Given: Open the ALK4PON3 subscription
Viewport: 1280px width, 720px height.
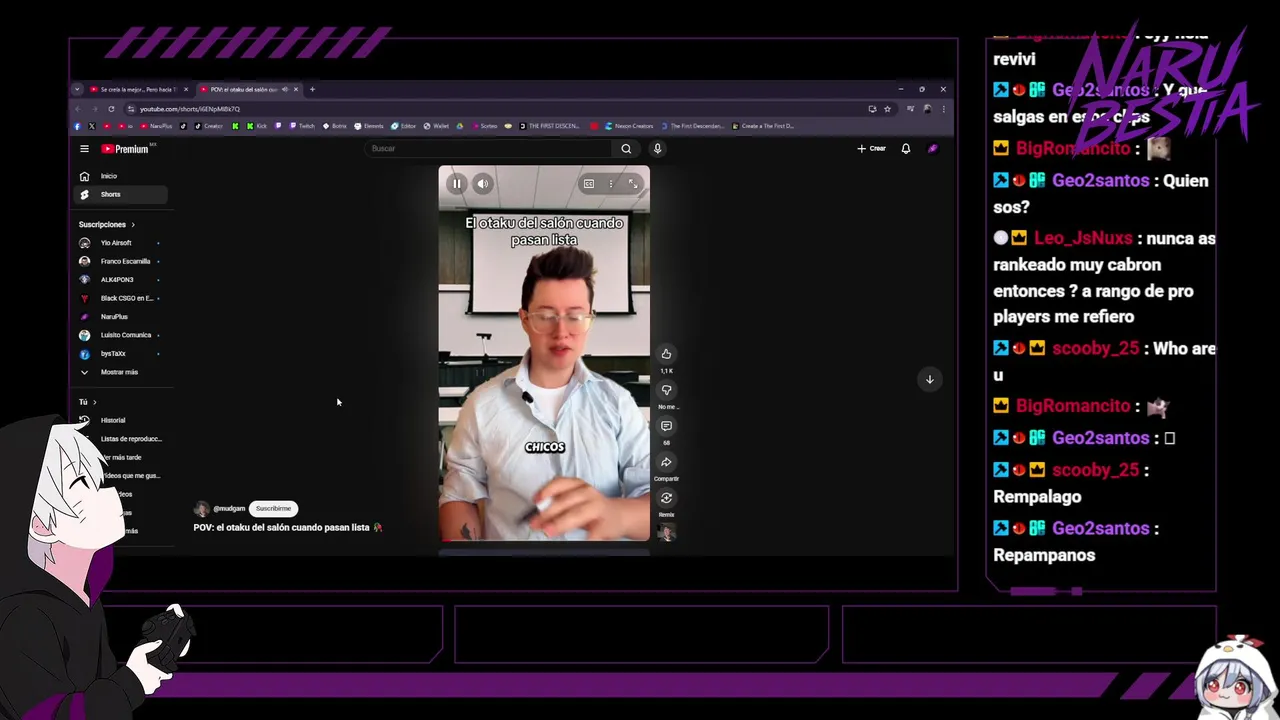Looking at the screenshot, I should 121,280.
